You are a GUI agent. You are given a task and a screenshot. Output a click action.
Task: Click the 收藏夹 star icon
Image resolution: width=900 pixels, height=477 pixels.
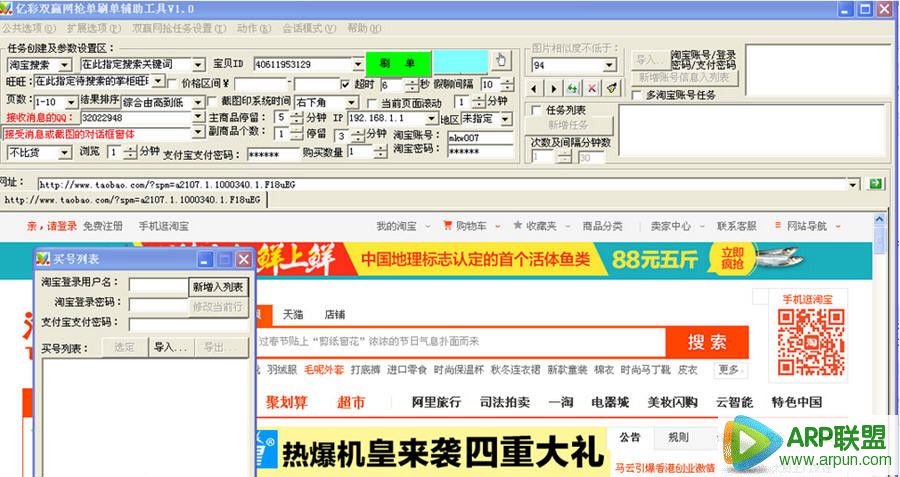point(517,226)
